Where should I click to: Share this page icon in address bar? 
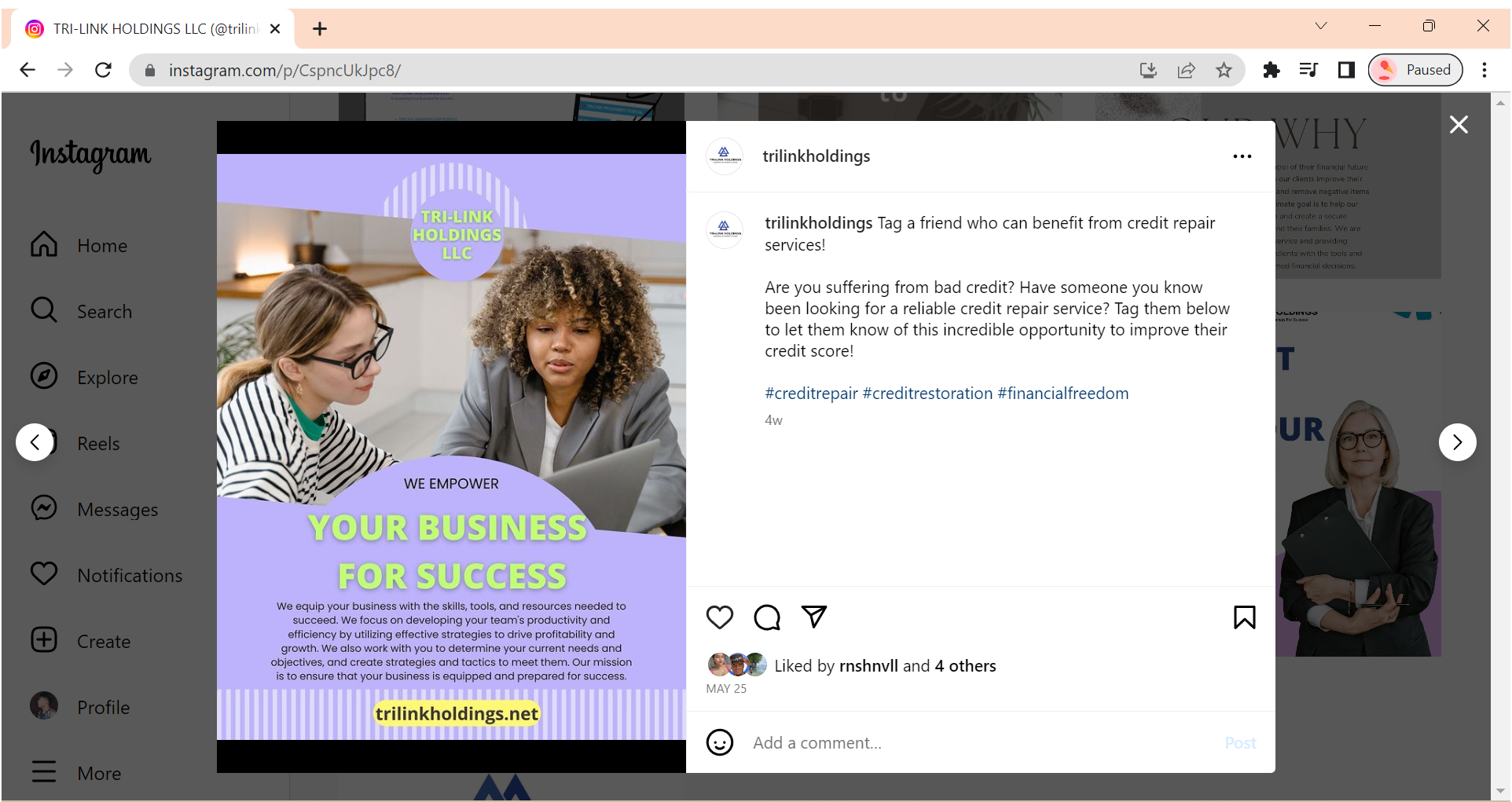click(1186, 71)
